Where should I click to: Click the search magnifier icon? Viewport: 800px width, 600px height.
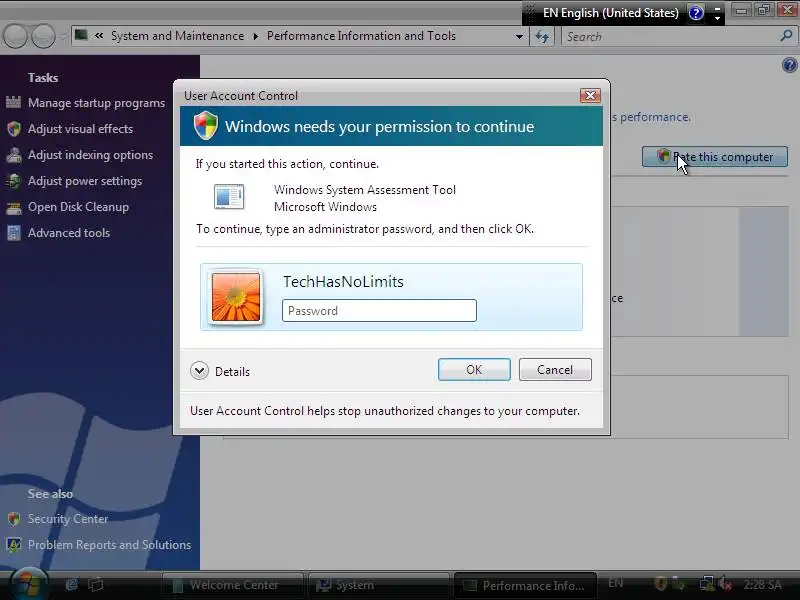point(786,36)
